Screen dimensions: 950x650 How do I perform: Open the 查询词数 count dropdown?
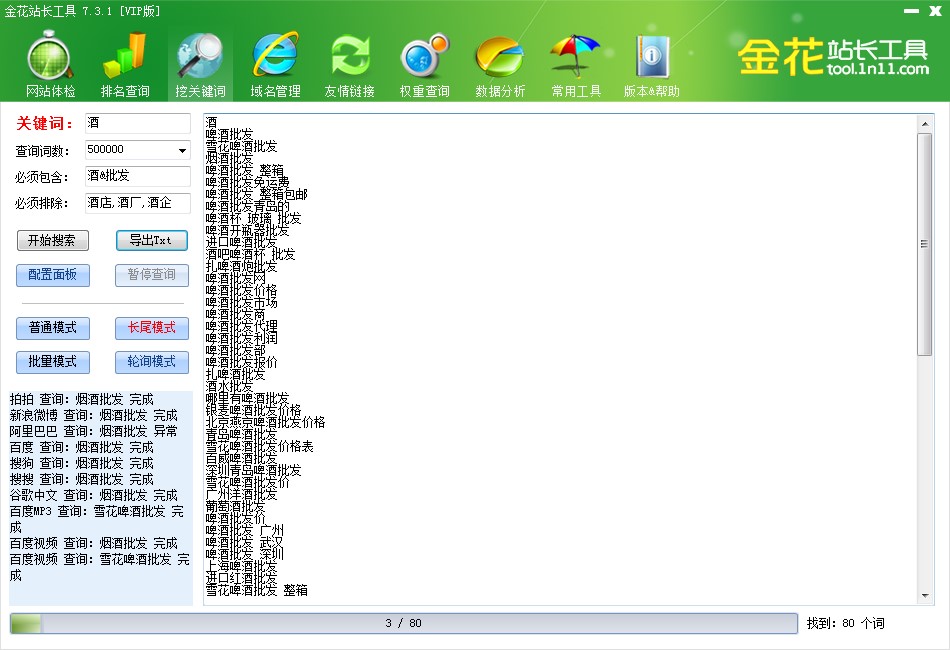[183, 149]
